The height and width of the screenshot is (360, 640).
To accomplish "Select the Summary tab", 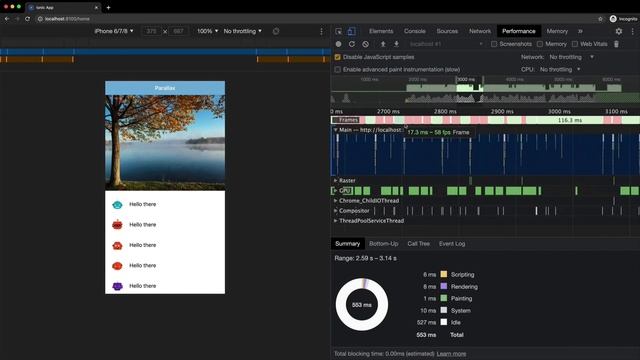I will click(x=347, y=244).
